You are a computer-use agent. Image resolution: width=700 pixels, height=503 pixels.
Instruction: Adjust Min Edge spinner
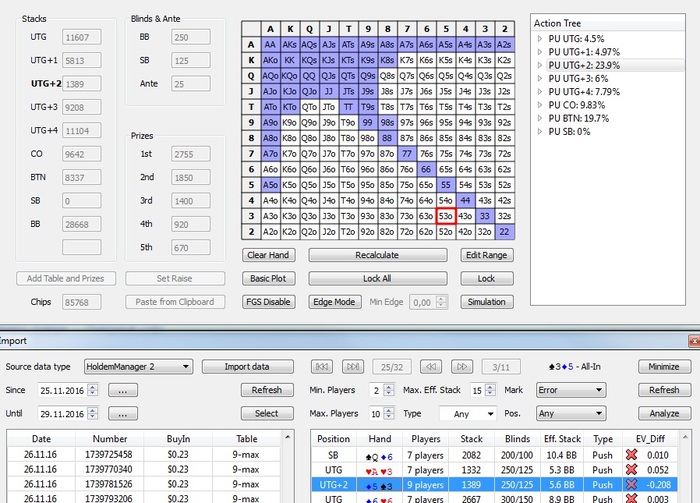tap(441, 302)
